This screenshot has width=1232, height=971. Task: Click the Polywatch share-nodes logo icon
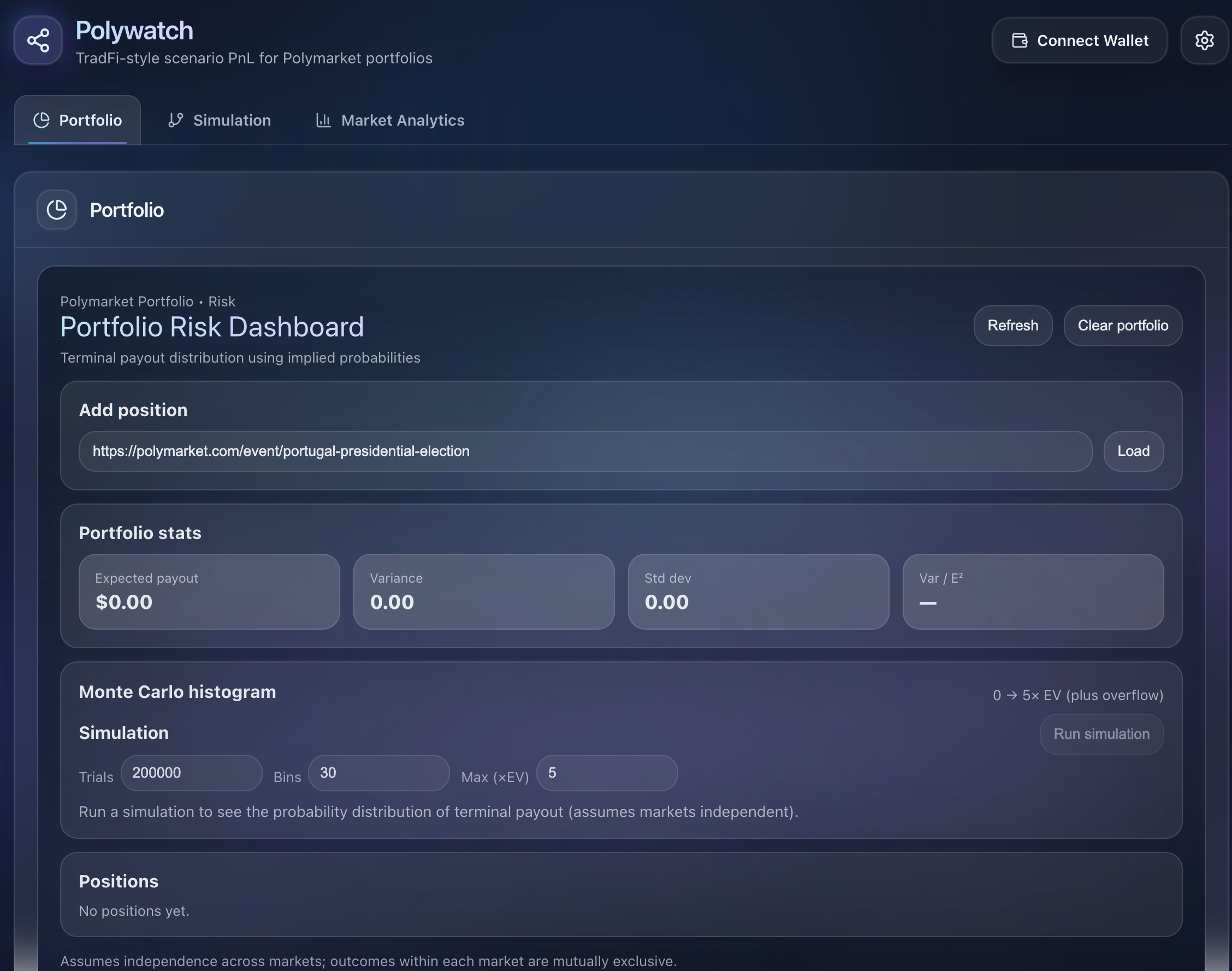click(x=38, y=40)
